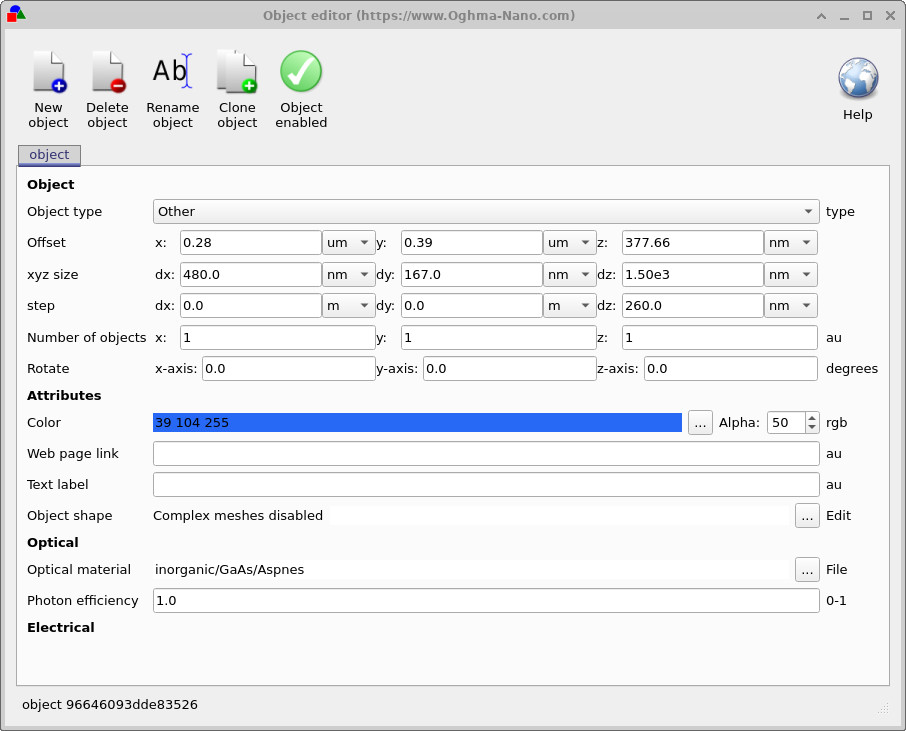Expand the xyz size dy unit dropdown
The width and height of the screenshot is (906, 731).
[569, 275]
